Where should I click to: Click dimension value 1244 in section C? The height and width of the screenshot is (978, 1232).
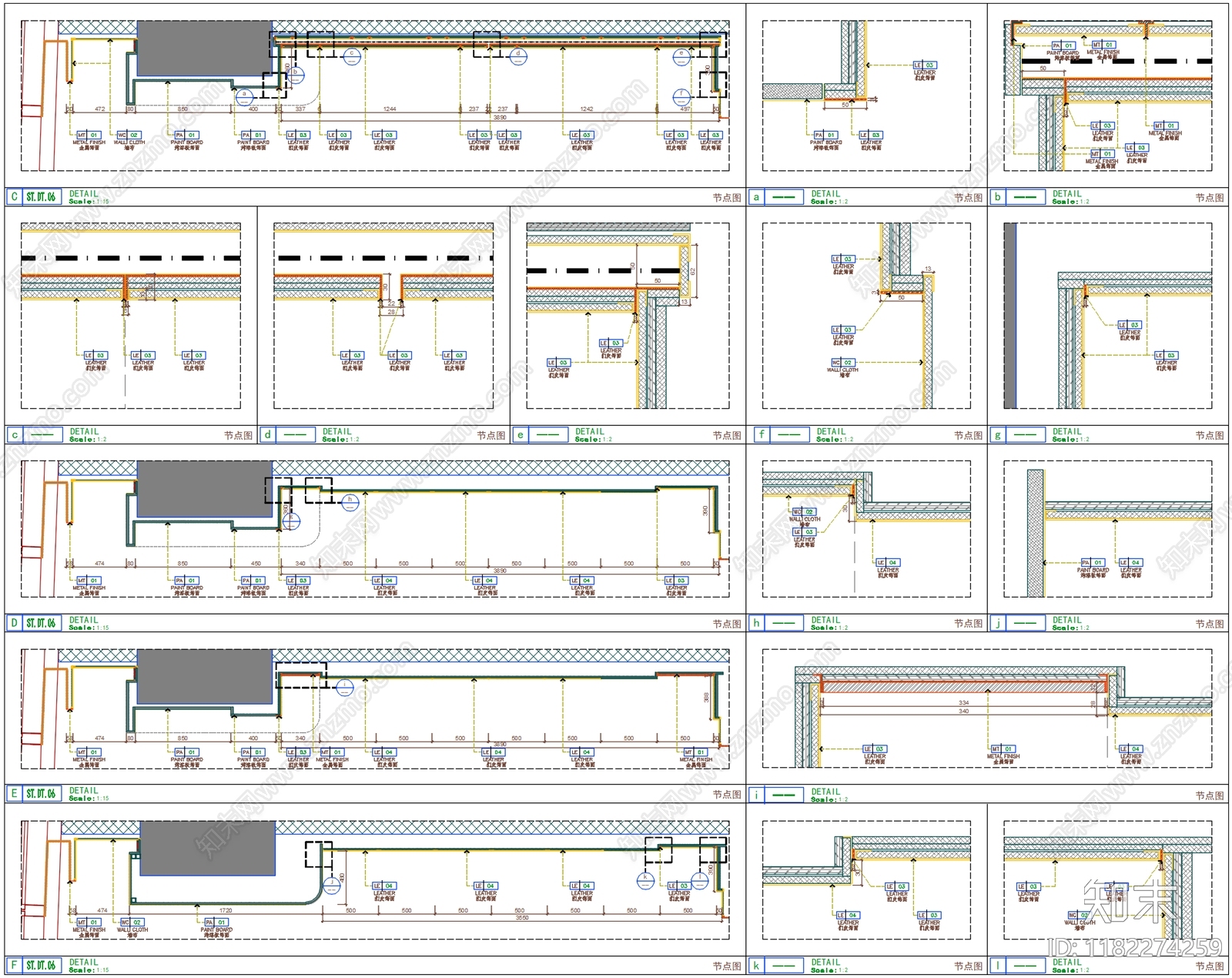pos(390,109)
